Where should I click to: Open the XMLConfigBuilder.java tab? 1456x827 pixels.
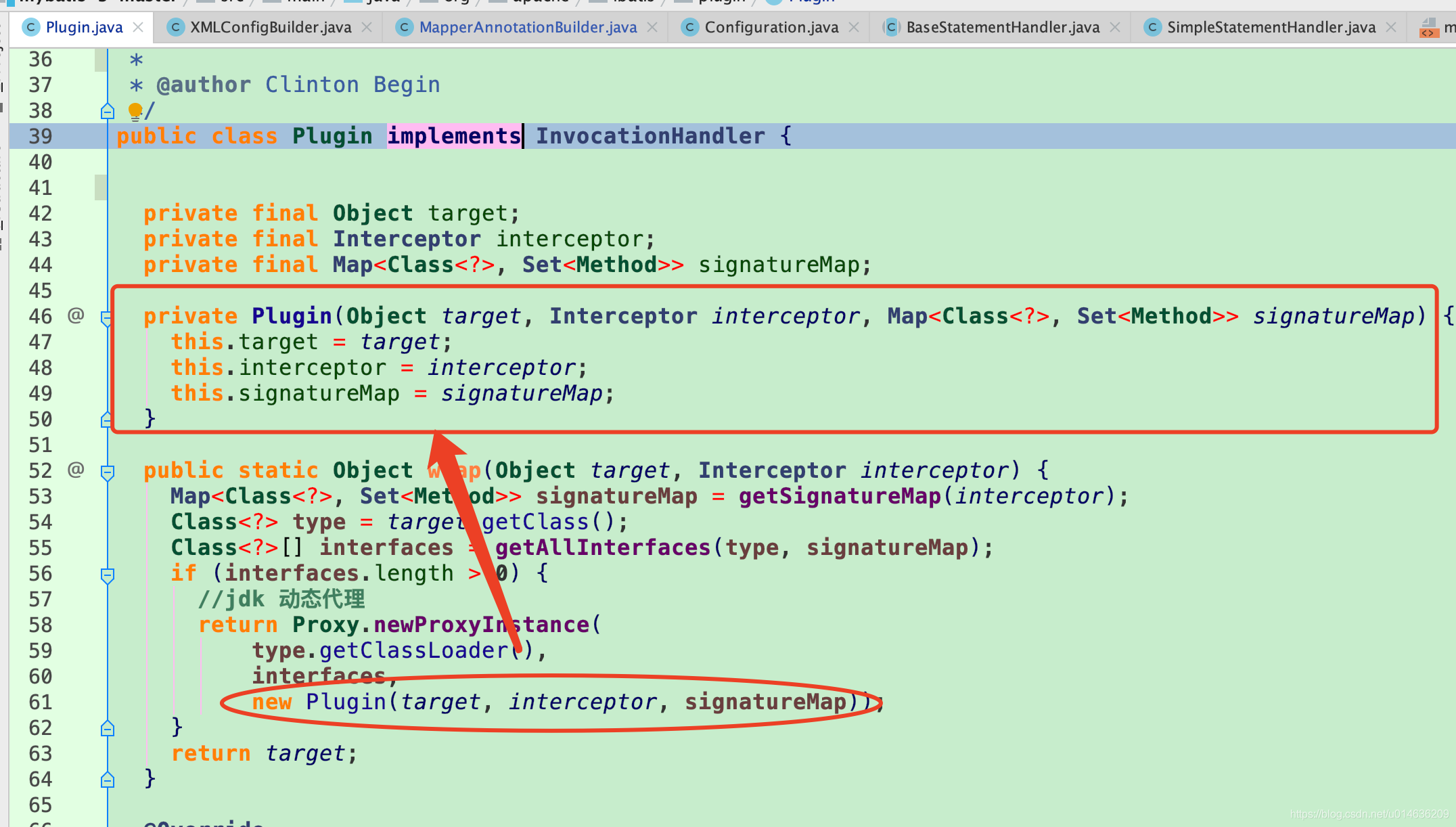click(271, 27)
